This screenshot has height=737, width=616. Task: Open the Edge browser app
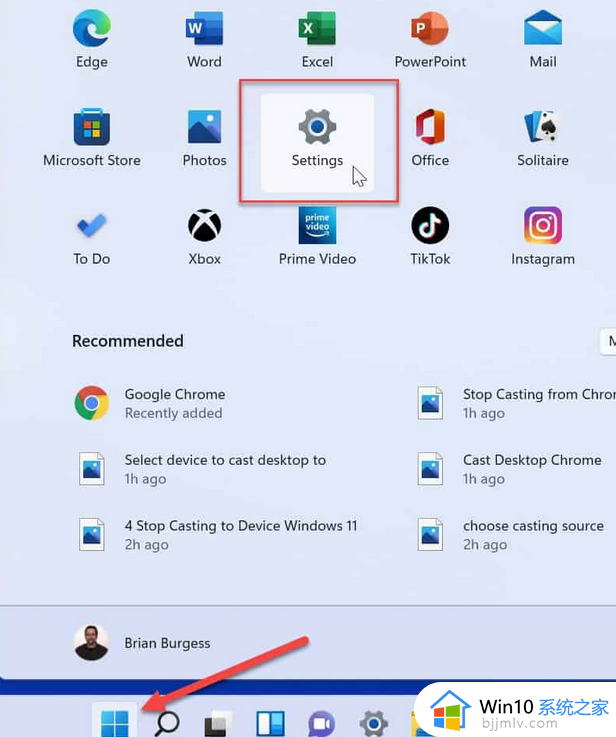pos(92,40)
